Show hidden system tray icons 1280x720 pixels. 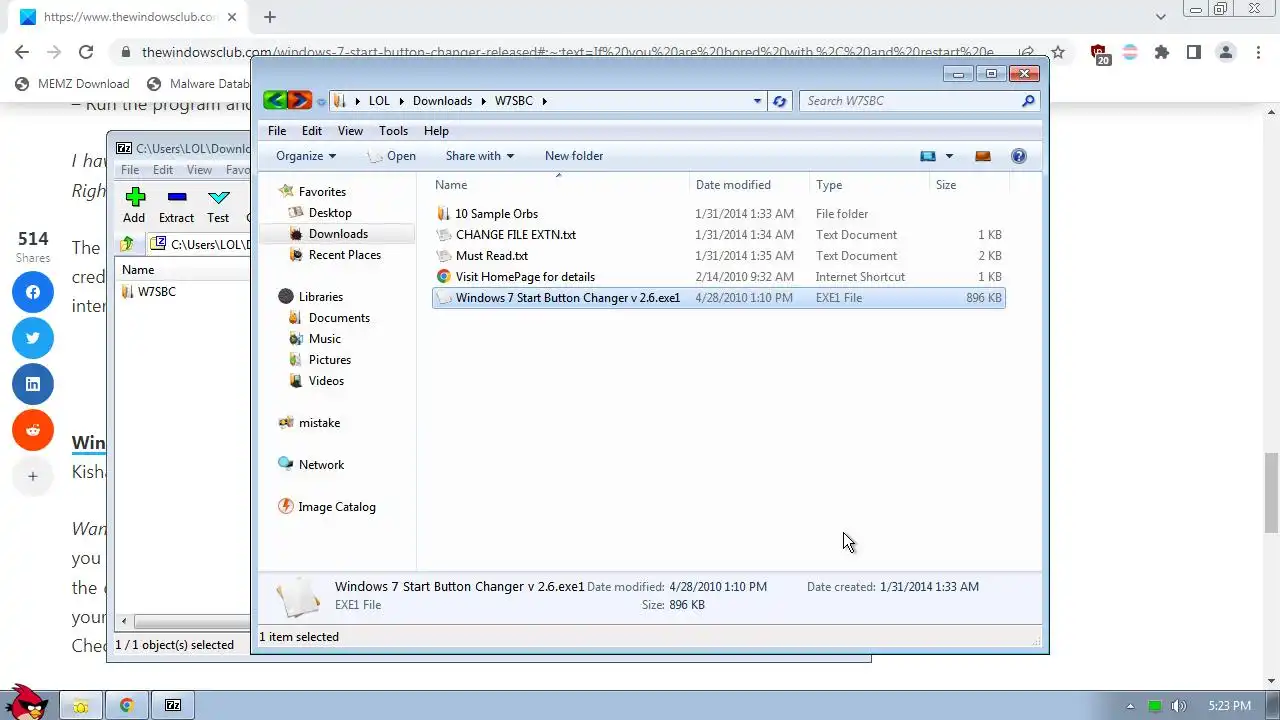coord(1131,706)
